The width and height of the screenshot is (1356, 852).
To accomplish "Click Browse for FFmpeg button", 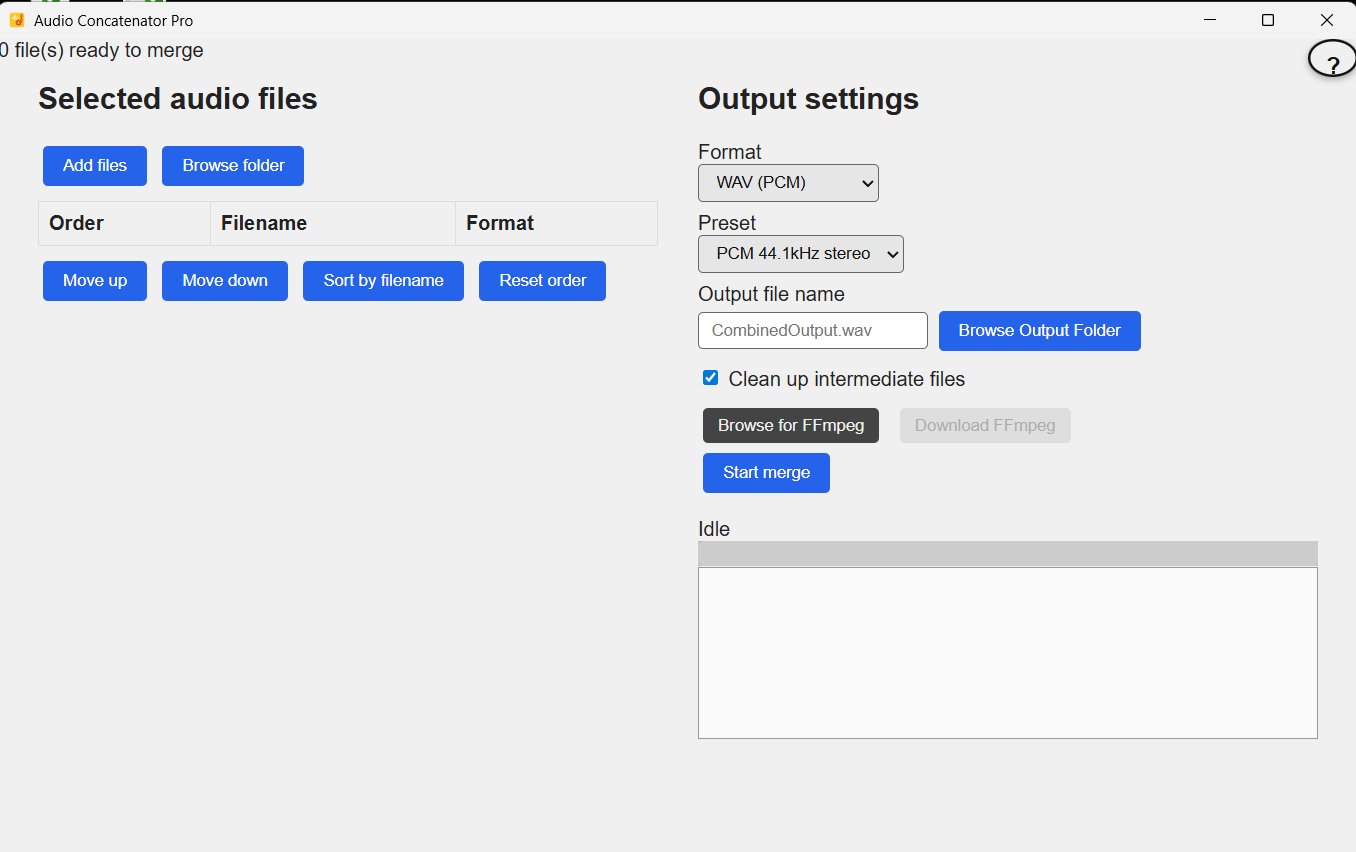I will (x=791, y=425).
